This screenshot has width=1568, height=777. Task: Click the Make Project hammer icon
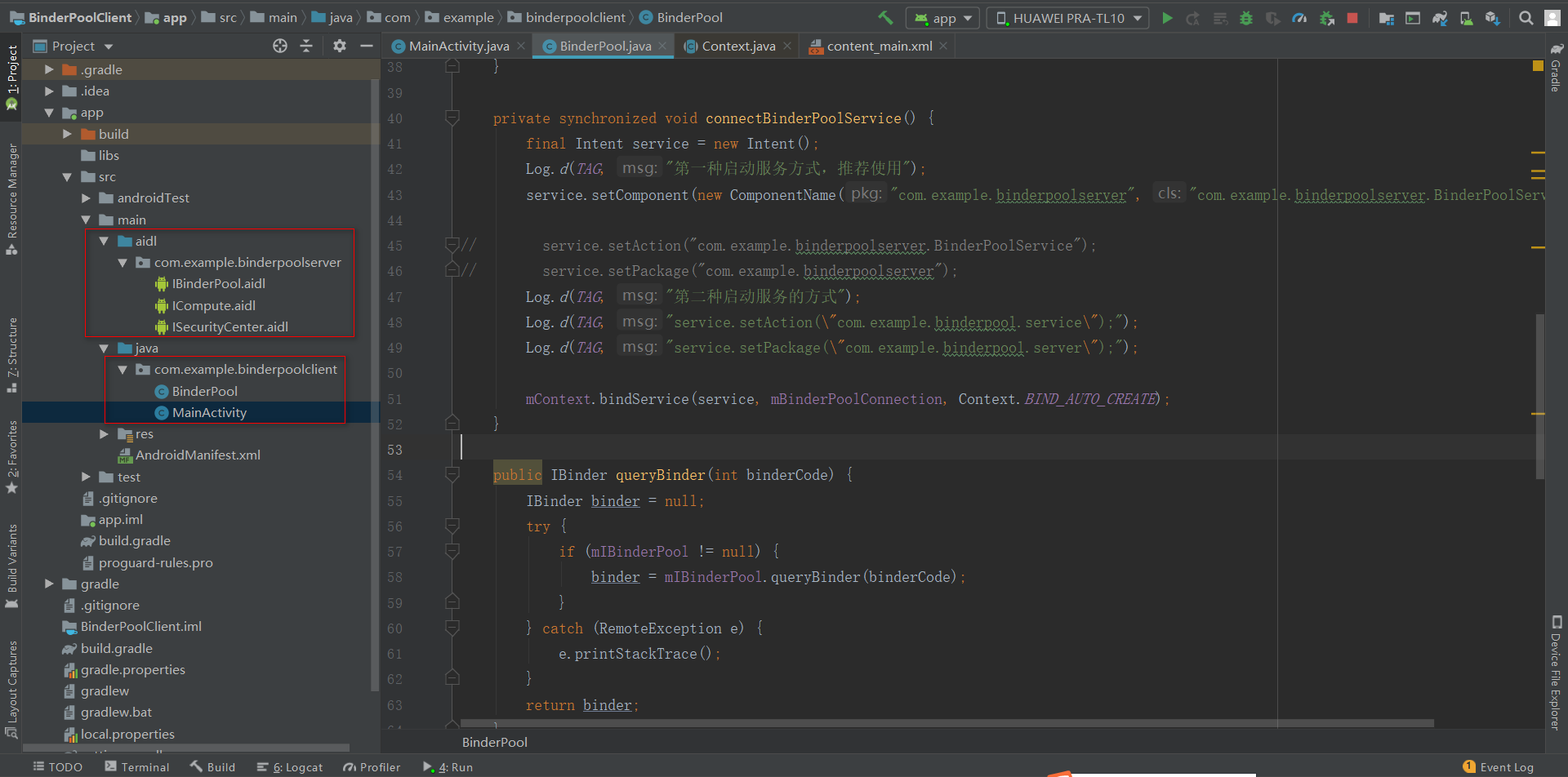[885, 17]
